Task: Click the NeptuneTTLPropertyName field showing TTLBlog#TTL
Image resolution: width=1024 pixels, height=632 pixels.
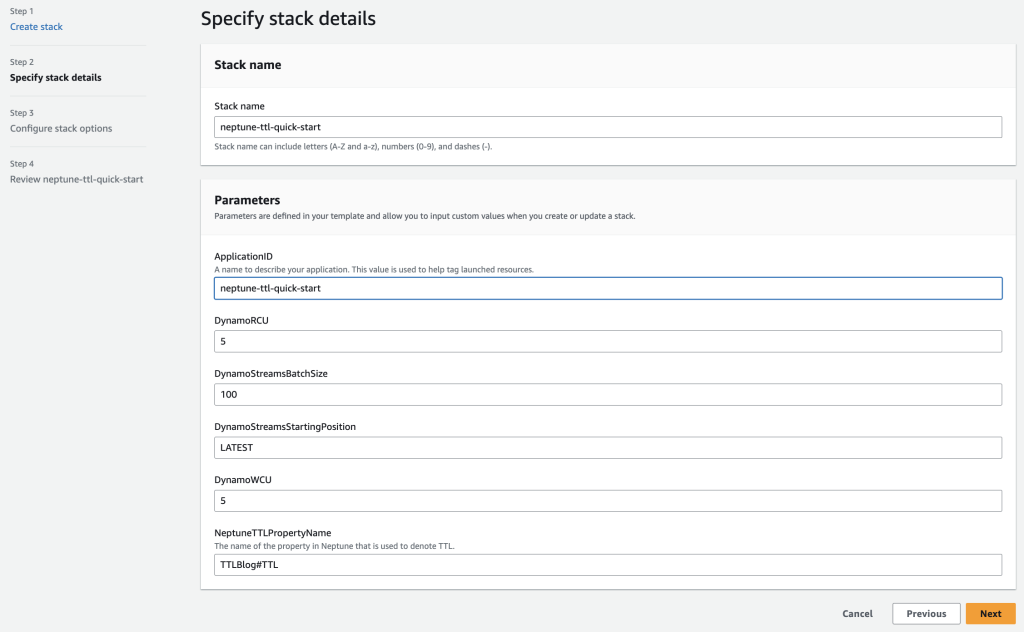Action: (x=606, y=564)
